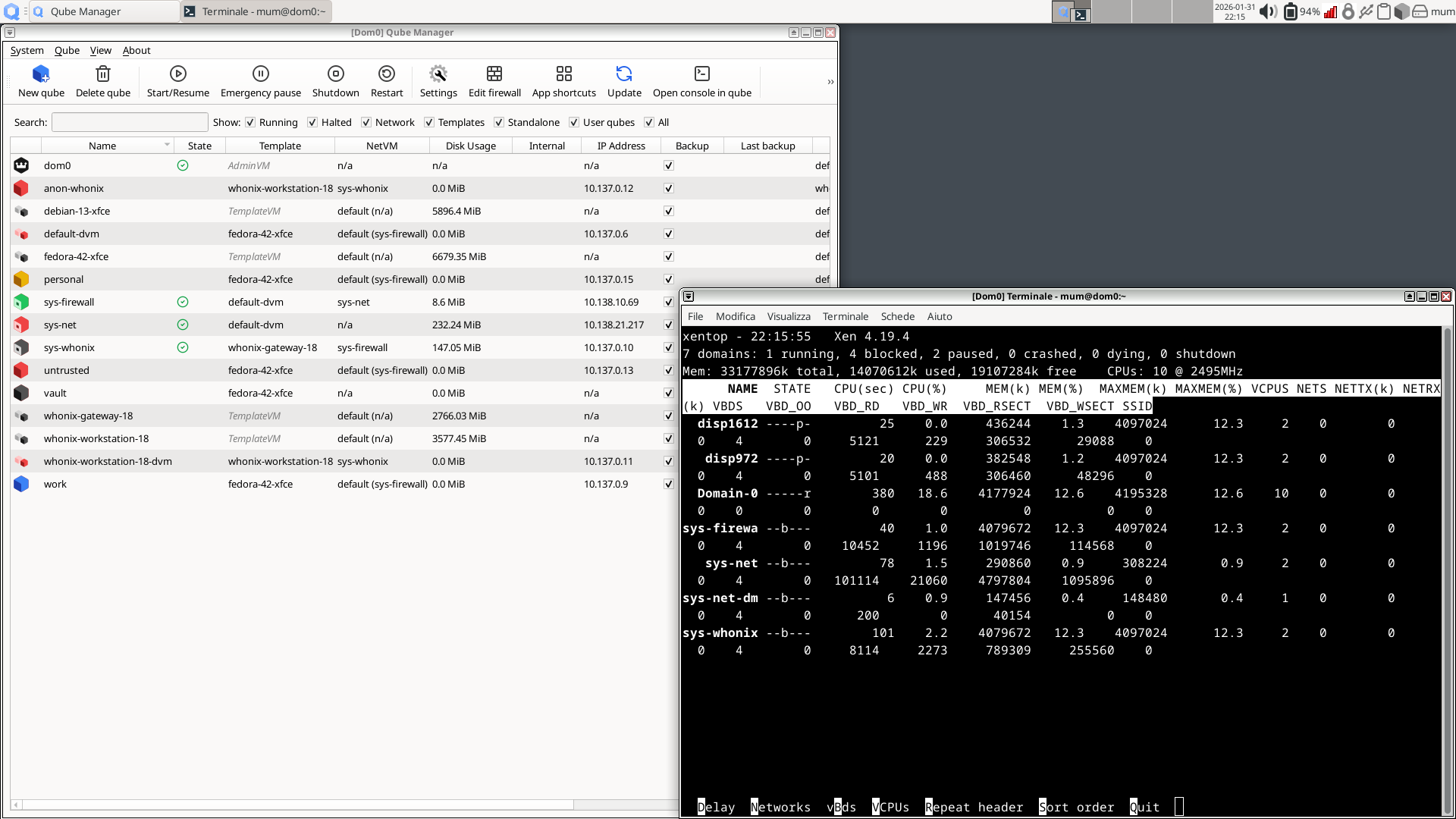Expand the toolbar overflow chevron
1456x819 pixels.
(x=830, y=82)
